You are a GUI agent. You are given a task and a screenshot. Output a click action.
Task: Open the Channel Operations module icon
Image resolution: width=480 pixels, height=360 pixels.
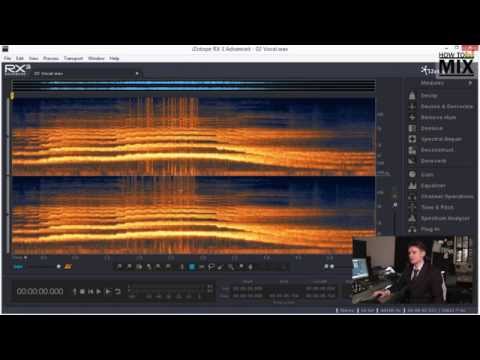click(412, 197)
